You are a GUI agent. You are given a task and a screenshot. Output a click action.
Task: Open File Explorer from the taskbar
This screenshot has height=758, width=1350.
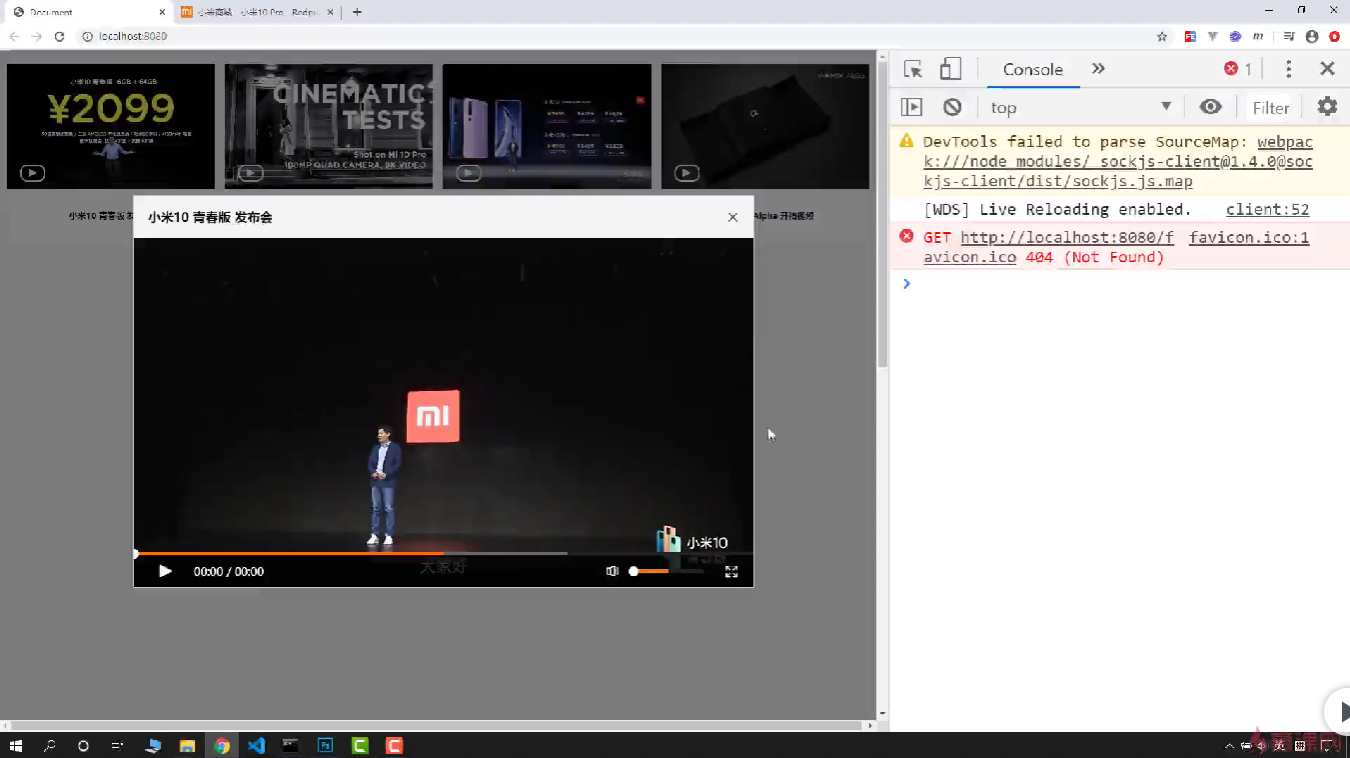pos(187,745)
